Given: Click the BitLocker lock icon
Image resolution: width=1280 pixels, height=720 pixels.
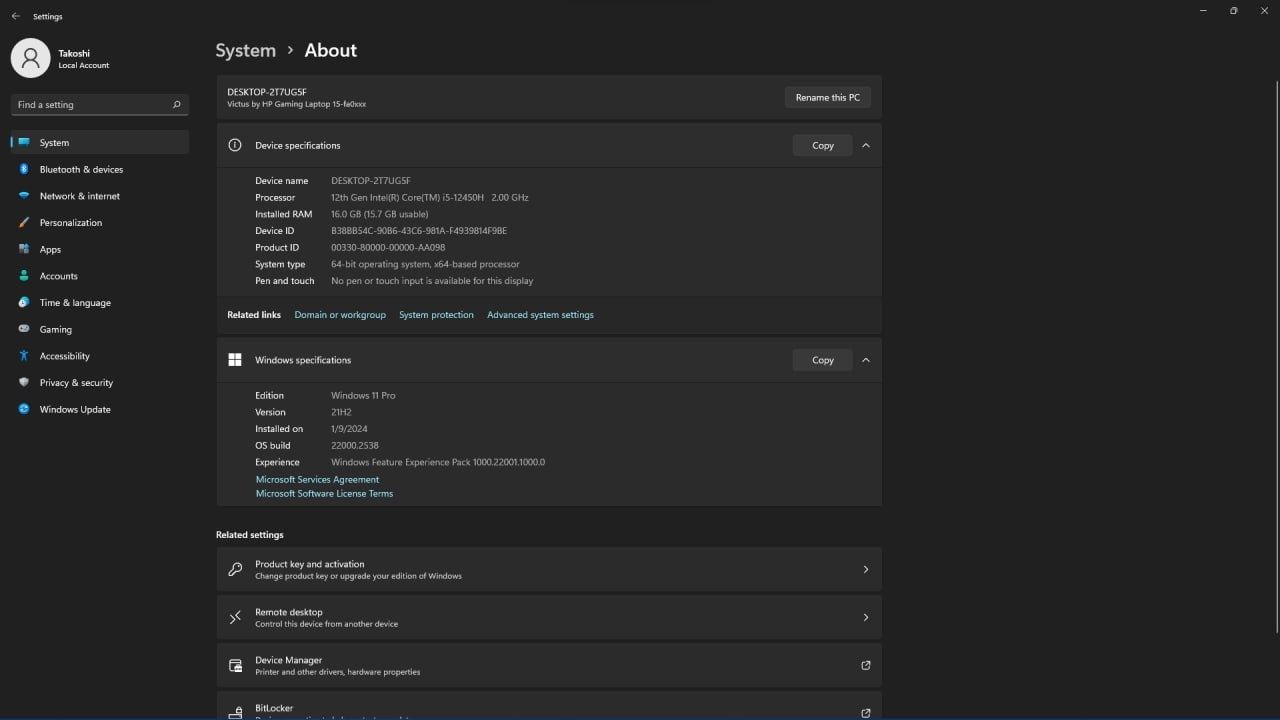Looking at the screenshot, I should (235, 713).
